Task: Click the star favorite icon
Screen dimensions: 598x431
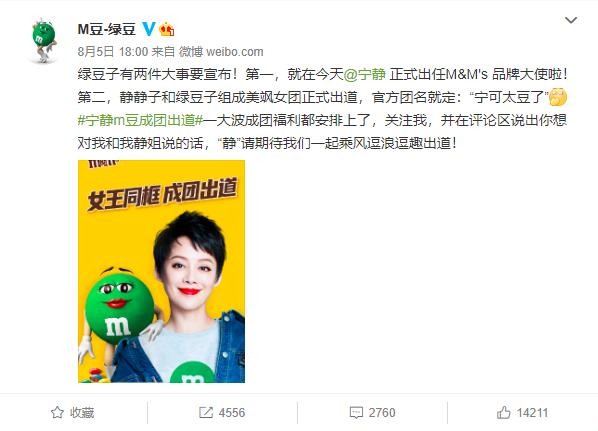Action: 57,412
